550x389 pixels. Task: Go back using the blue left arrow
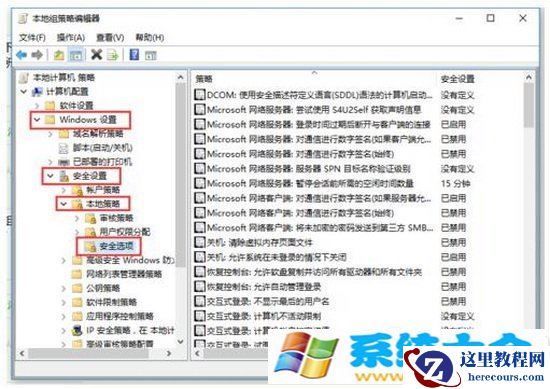pos(22,55)
